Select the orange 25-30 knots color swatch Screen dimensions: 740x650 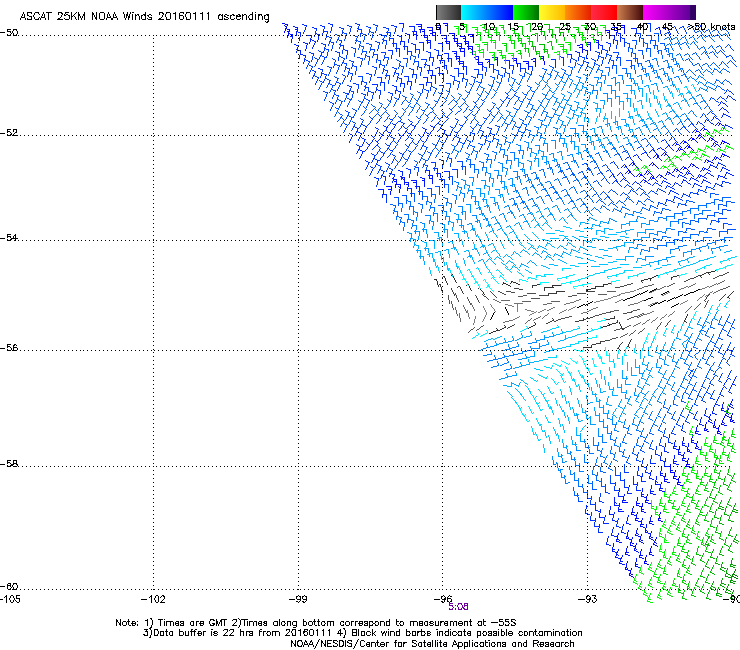coord(578,12)
